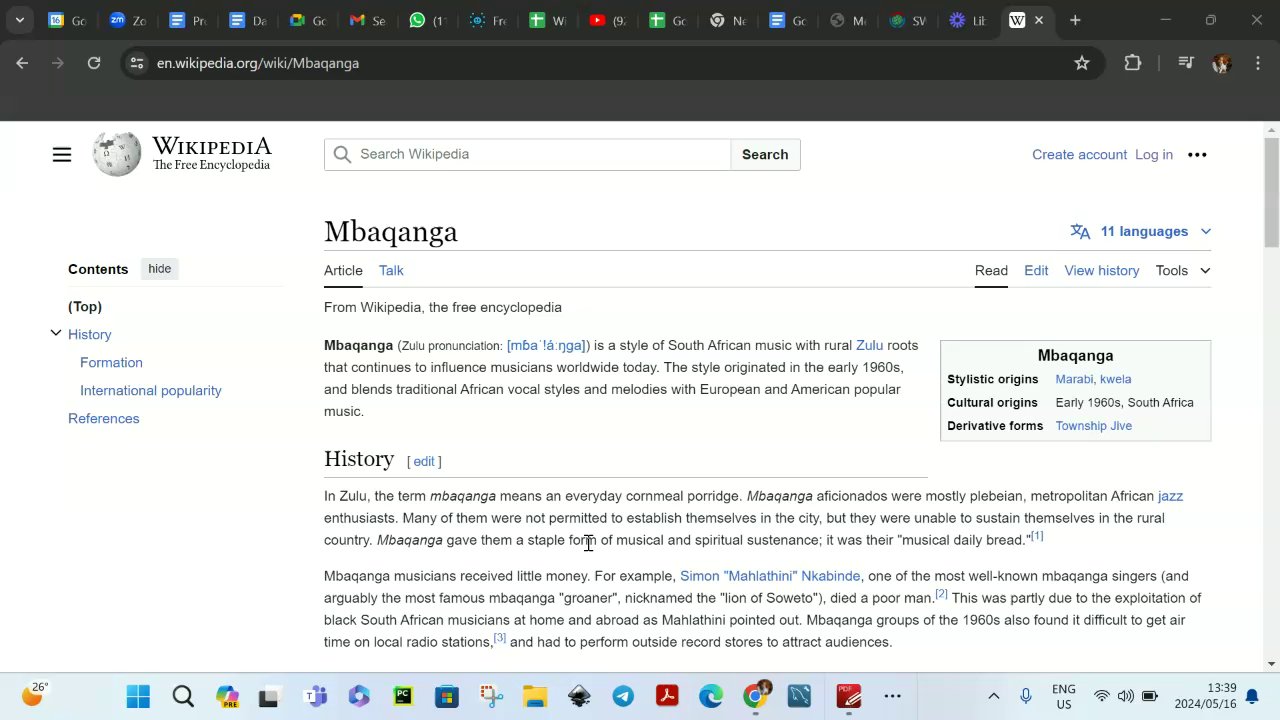1280x720 pixels.
Task: Switch to the Article tab
Action: click(343, 270)
